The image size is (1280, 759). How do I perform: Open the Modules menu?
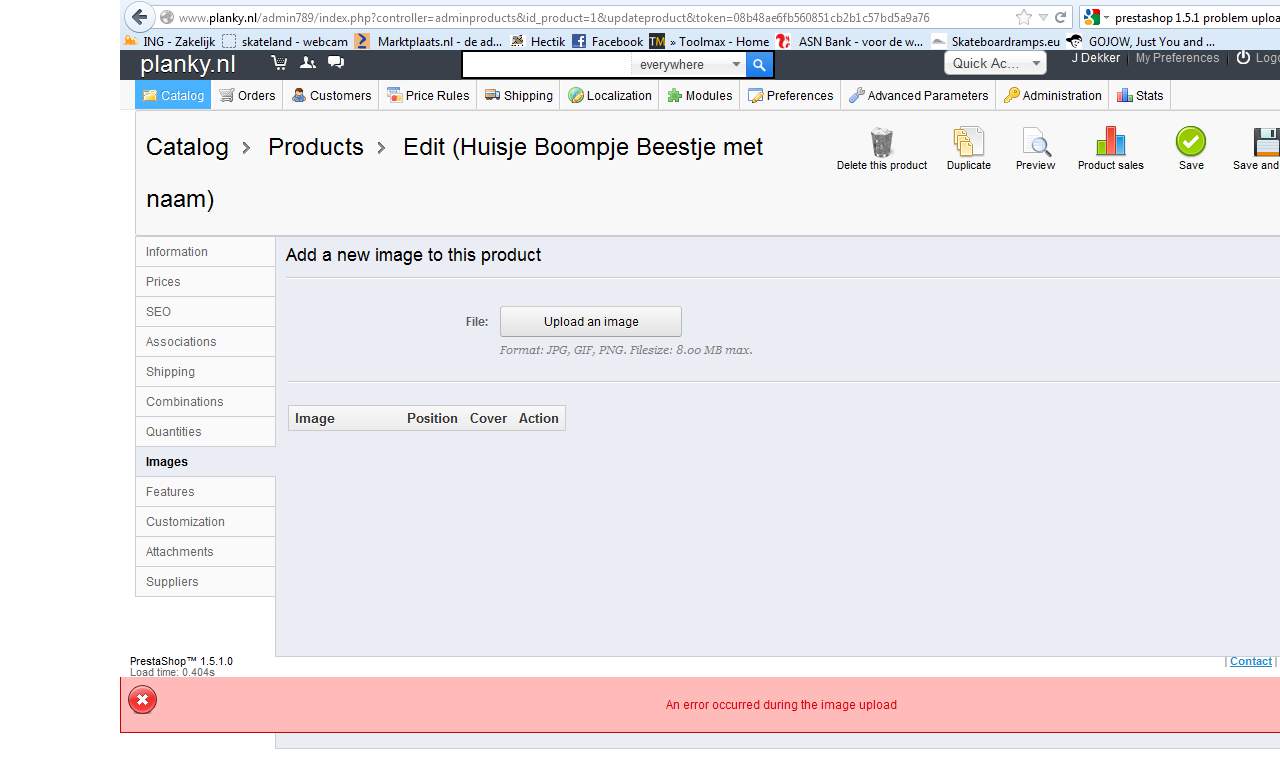point(699,96)
